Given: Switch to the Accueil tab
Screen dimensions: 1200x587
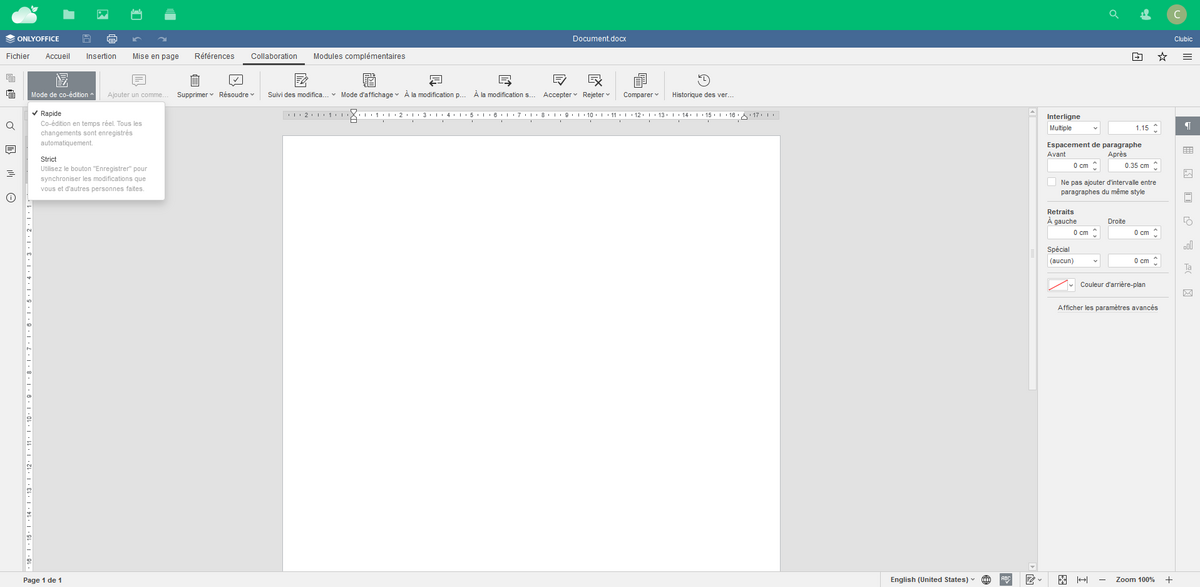Looking at the screenshot, I should 59,56.
